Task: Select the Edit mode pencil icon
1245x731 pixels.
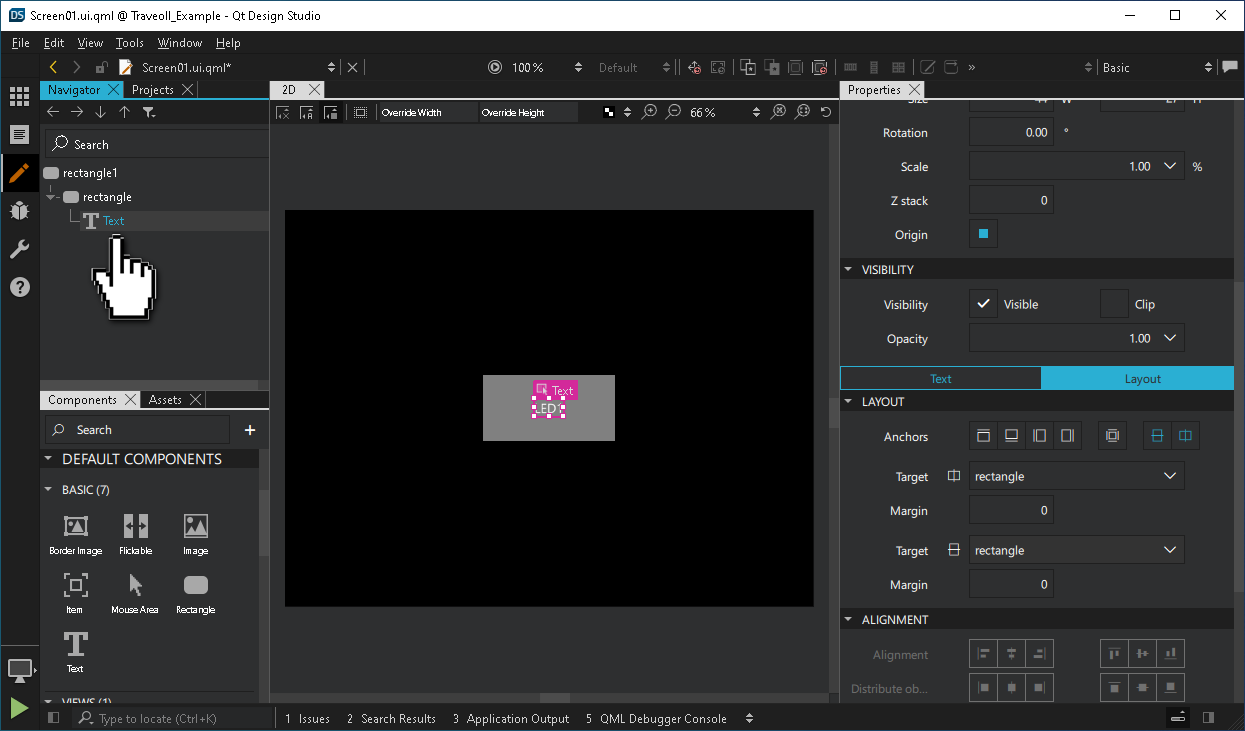Action: (20, 173)
